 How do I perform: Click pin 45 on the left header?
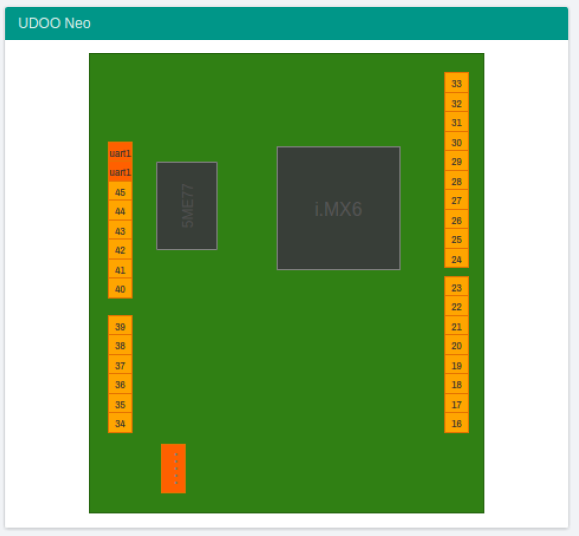coord(120,191)
